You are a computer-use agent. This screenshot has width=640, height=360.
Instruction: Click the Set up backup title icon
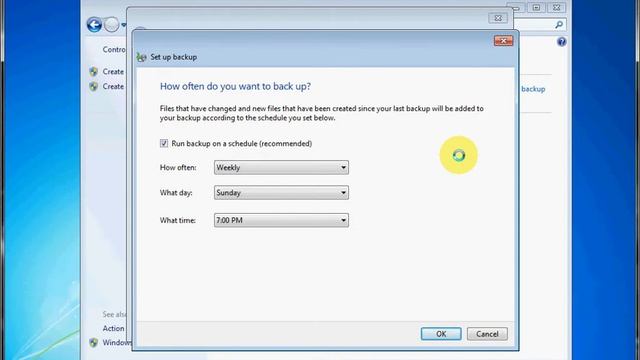[x=141, y=57]
